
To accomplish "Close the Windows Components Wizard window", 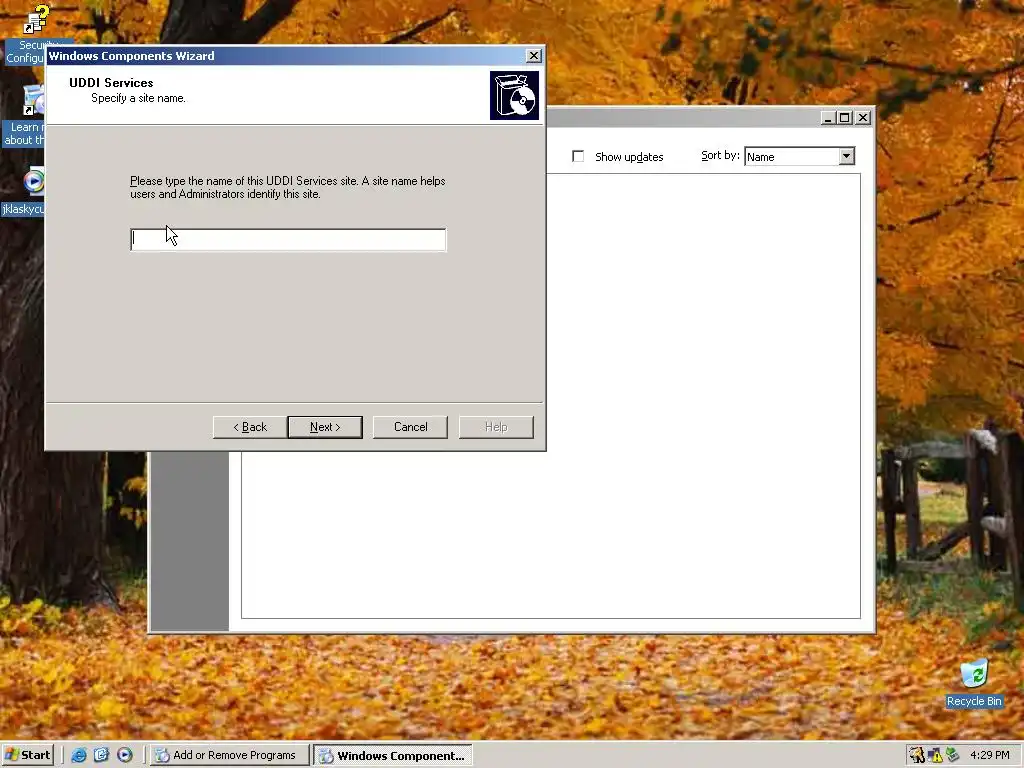I will tap(534, 56).
